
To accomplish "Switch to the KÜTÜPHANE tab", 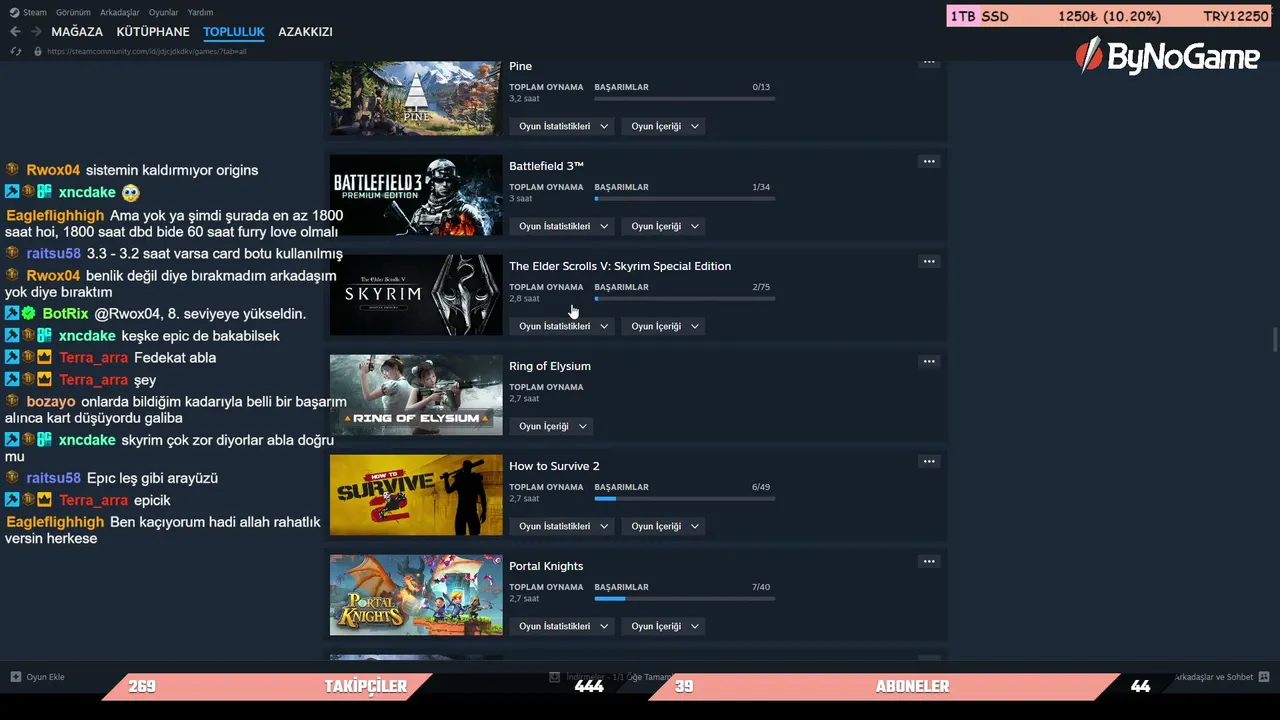I will pyautogui.click(x=153, y=32).
